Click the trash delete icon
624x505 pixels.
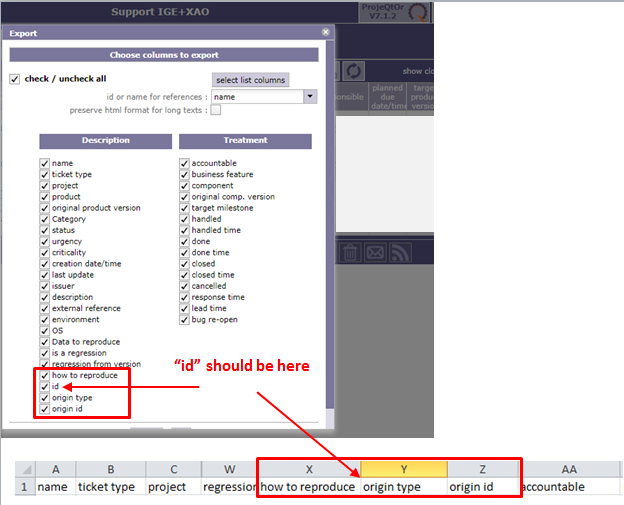click(x=350, y=253)
